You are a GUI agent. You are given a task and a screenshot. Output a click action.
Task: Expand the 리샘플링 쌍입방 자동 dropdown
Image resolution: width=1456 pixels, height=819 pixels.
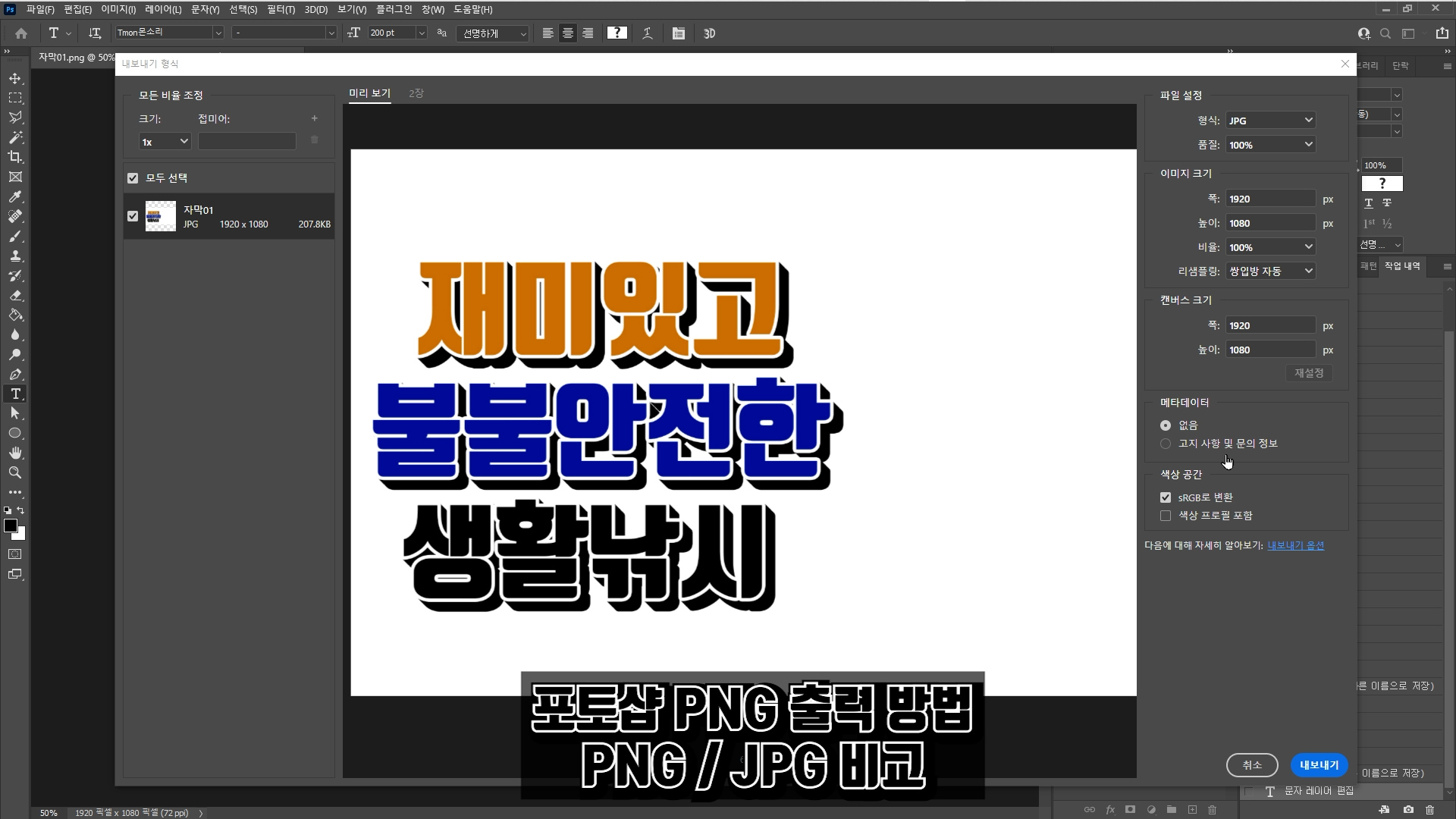click(x=1270, y=271)
